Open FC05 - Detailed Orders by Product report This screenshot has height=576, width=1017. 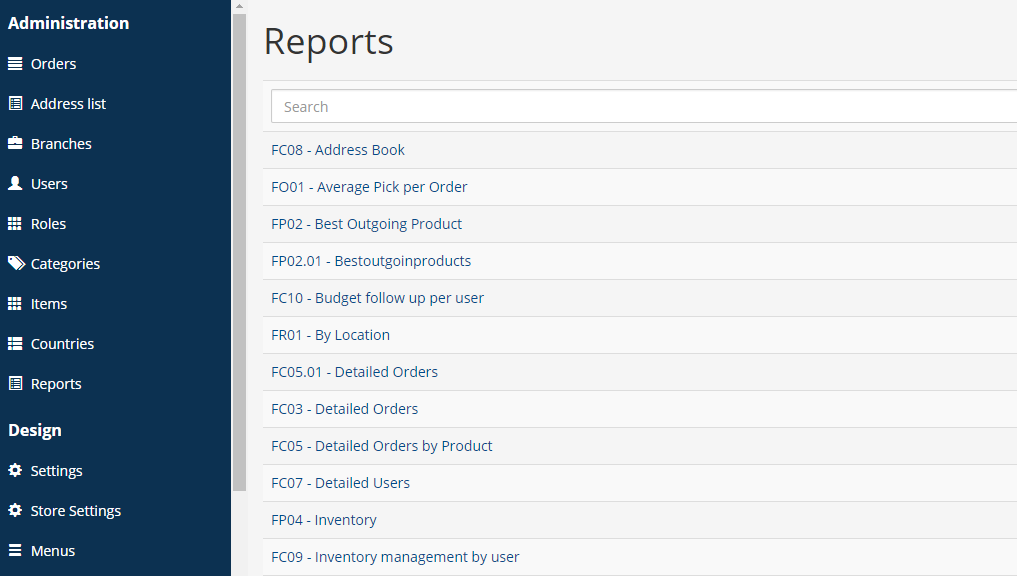click(381, 446)
